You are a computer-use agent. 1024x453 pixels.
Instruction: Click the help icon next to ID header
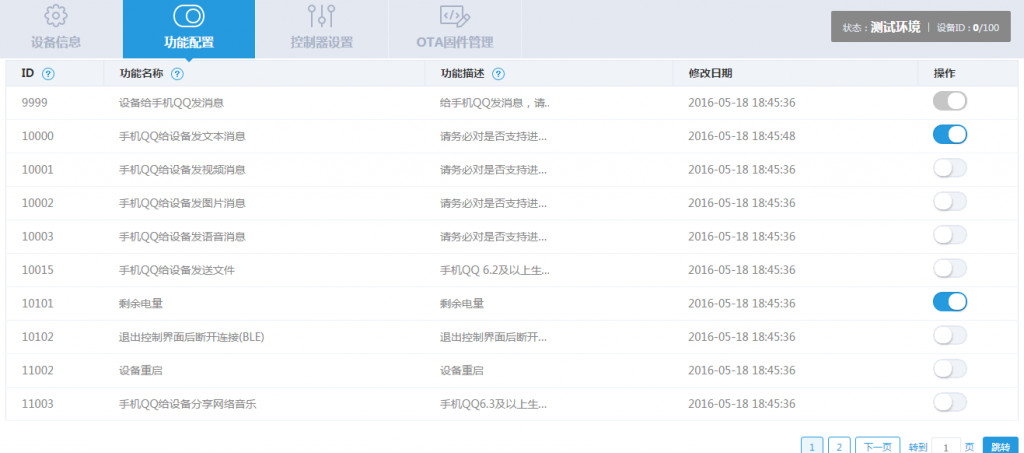(x=48, y=74)
